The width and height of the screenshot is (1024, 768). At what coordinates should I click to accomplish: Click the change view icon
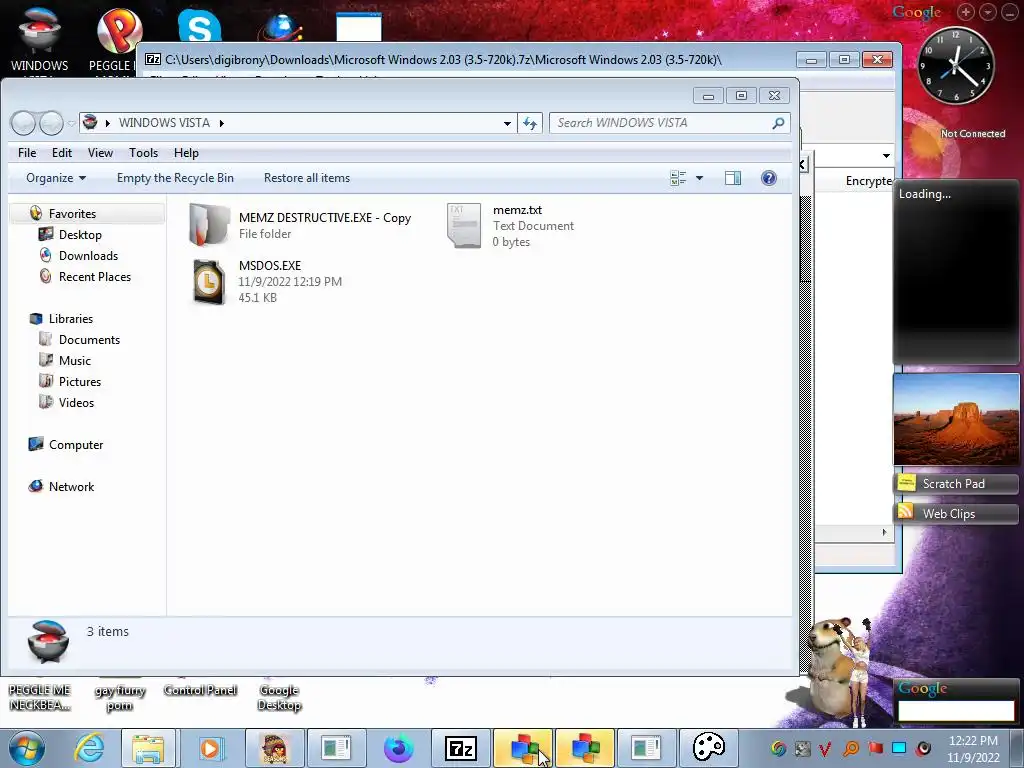click(x=678, y=178)
